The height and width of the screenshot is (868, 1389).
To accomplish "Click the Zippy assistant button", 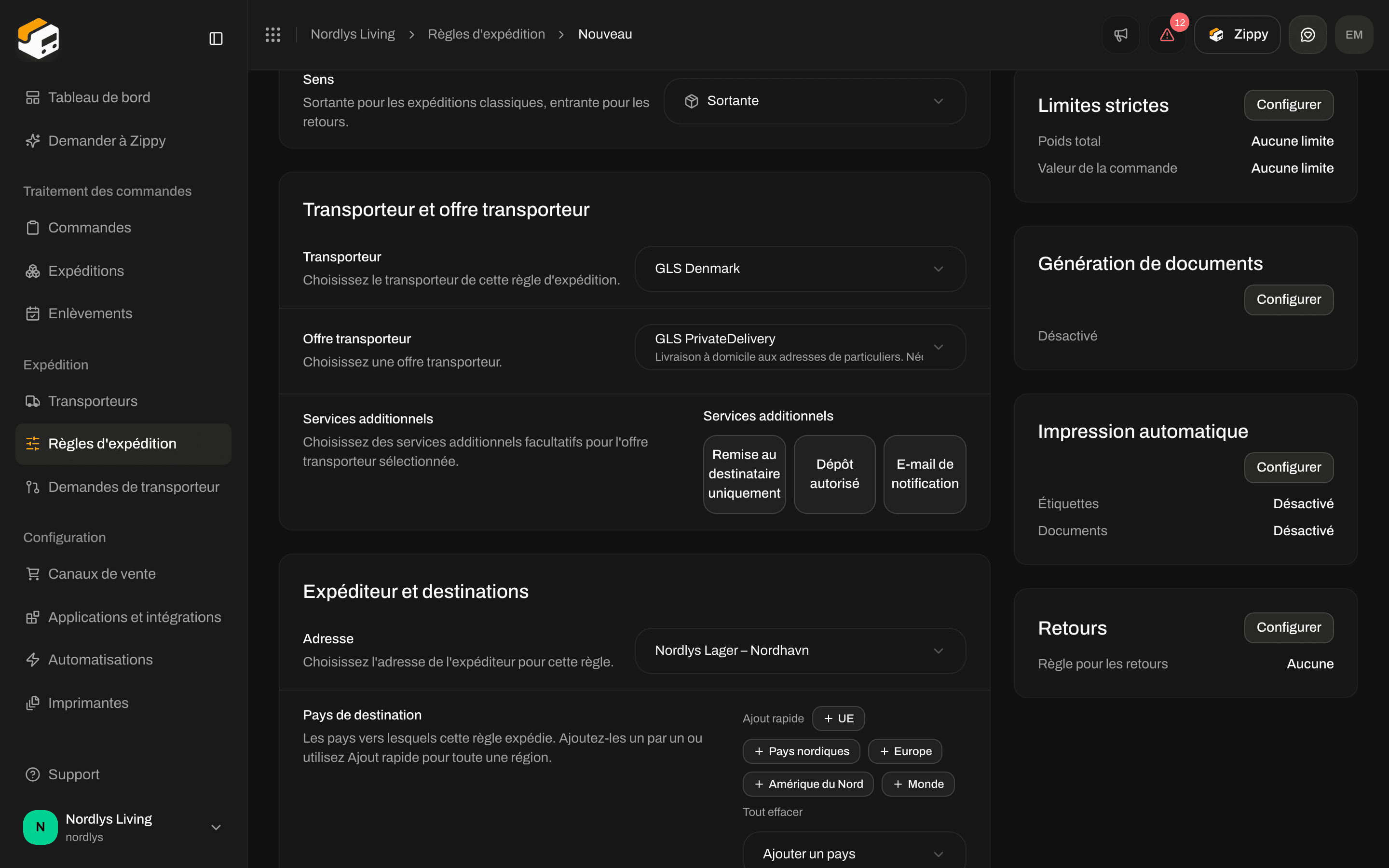I will [1238, 34].
